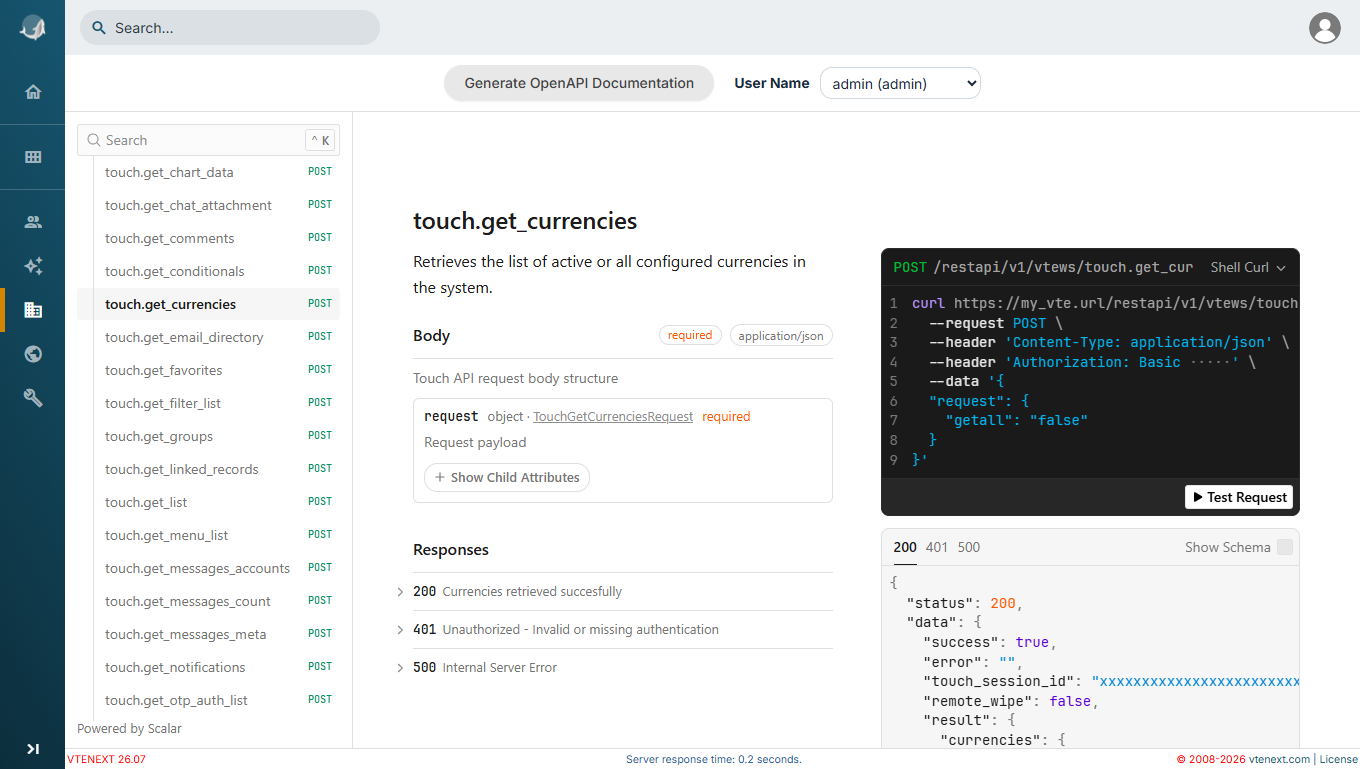This screenshot has height=769, width=1360.
Task: Switch to the 200 response tab
Action: coord(904,547)
